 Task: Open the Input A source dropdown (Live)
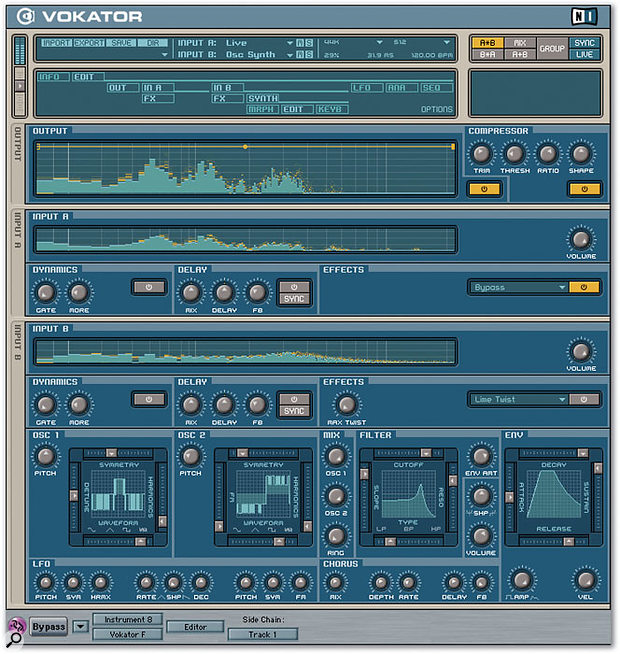(290, 43)
